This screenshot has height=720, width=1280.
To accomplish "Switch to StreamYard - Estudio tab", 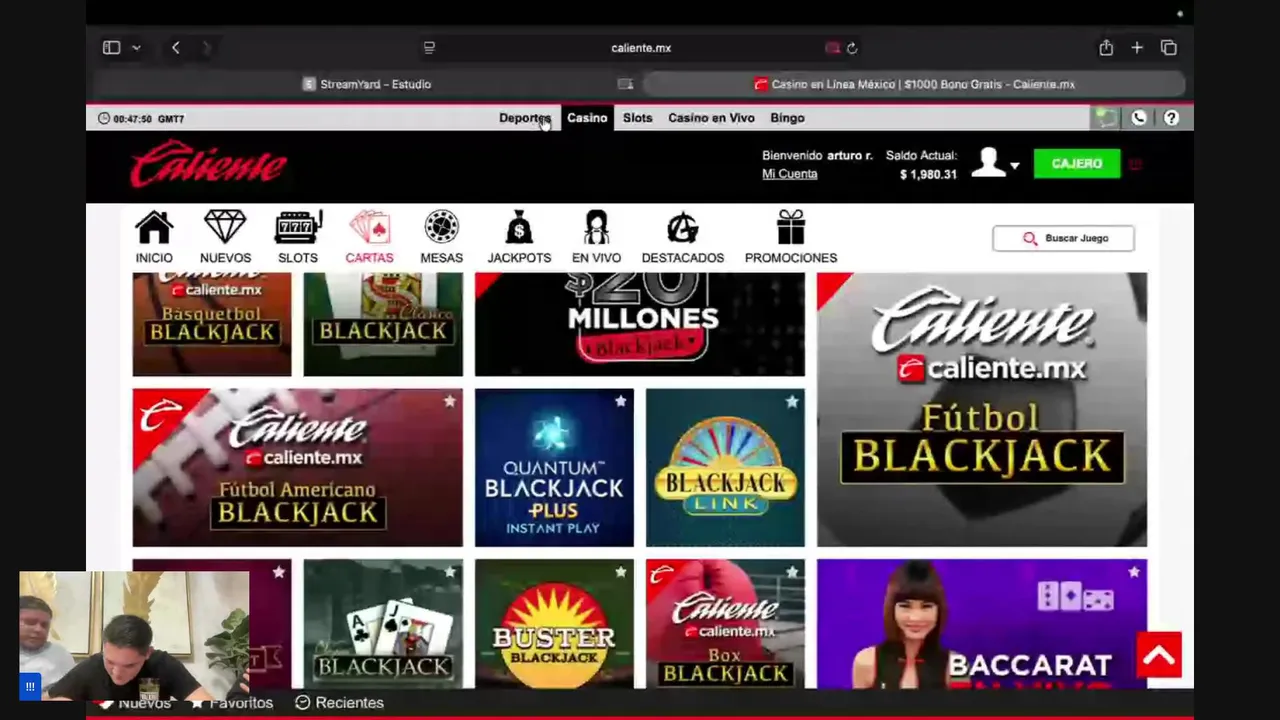I will [x=366, y=84].
